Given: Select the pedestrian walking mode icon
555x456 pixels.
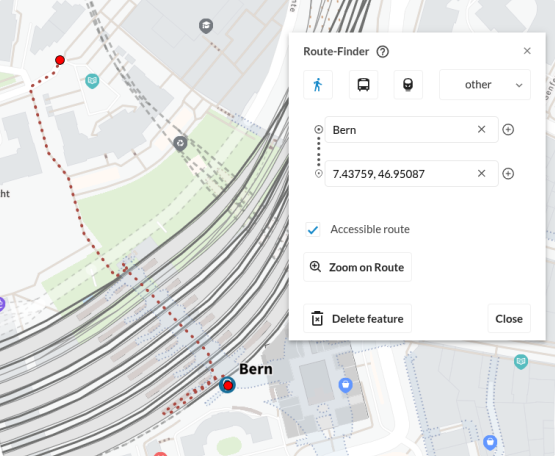Looking at the screenshot, I should [318, 85].
